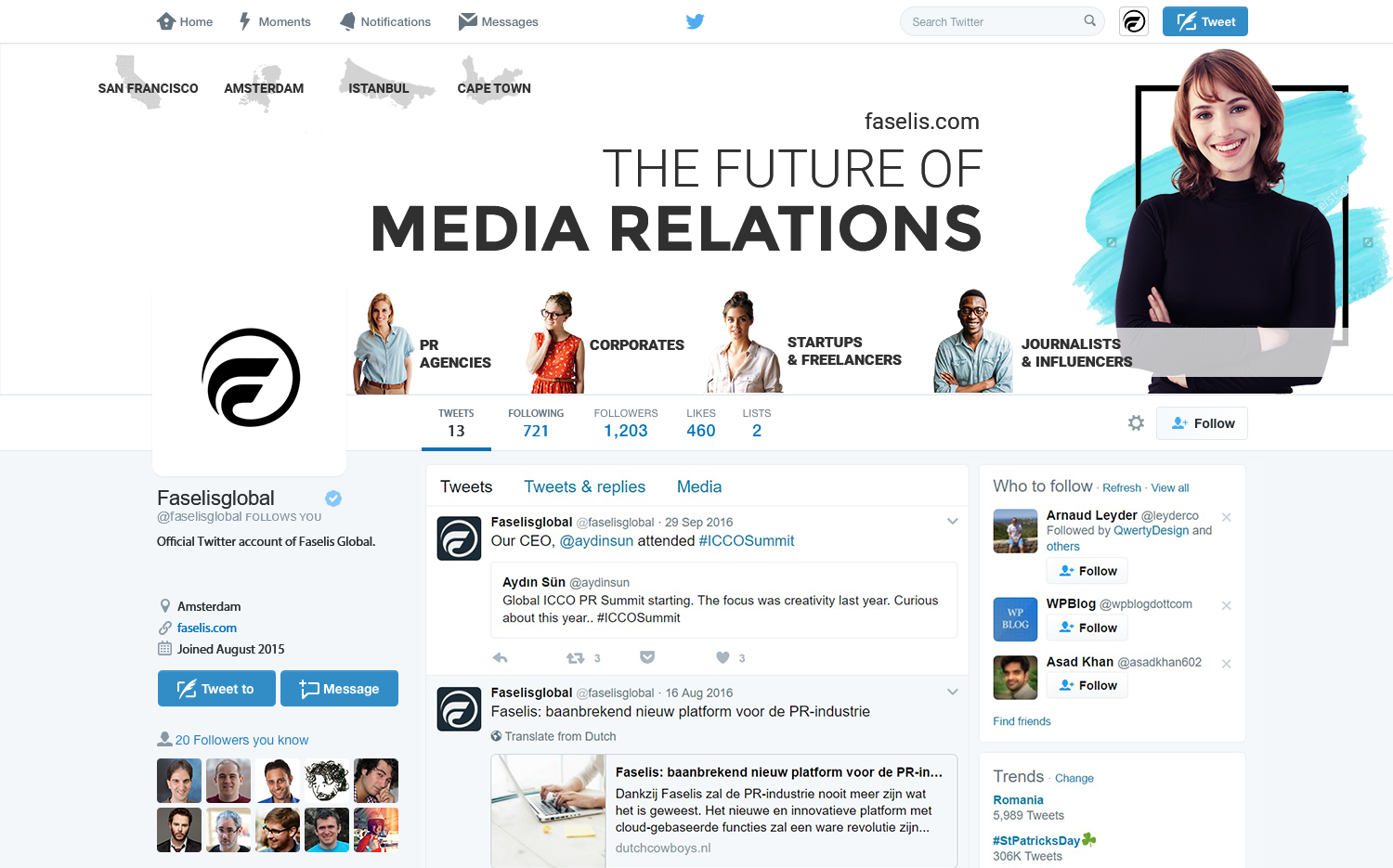The image size is (1393, 868).
Task: Click the blue Tweet compose button
Action: [1204, 21]
